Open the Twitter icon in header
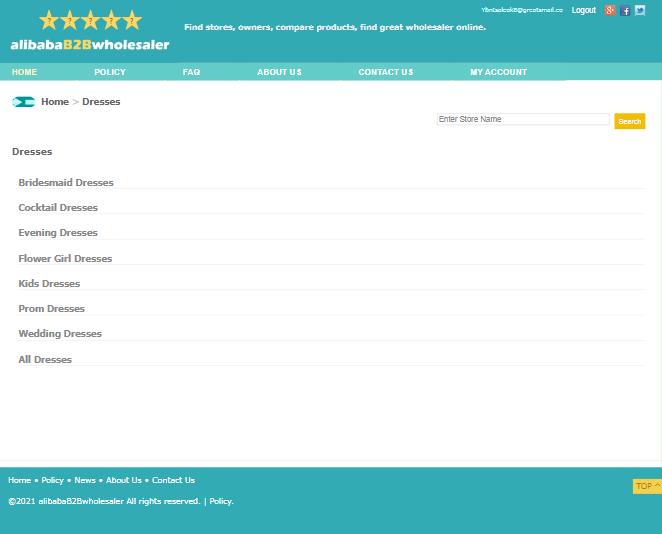The image size is (662, 534). tap(640, 10)
